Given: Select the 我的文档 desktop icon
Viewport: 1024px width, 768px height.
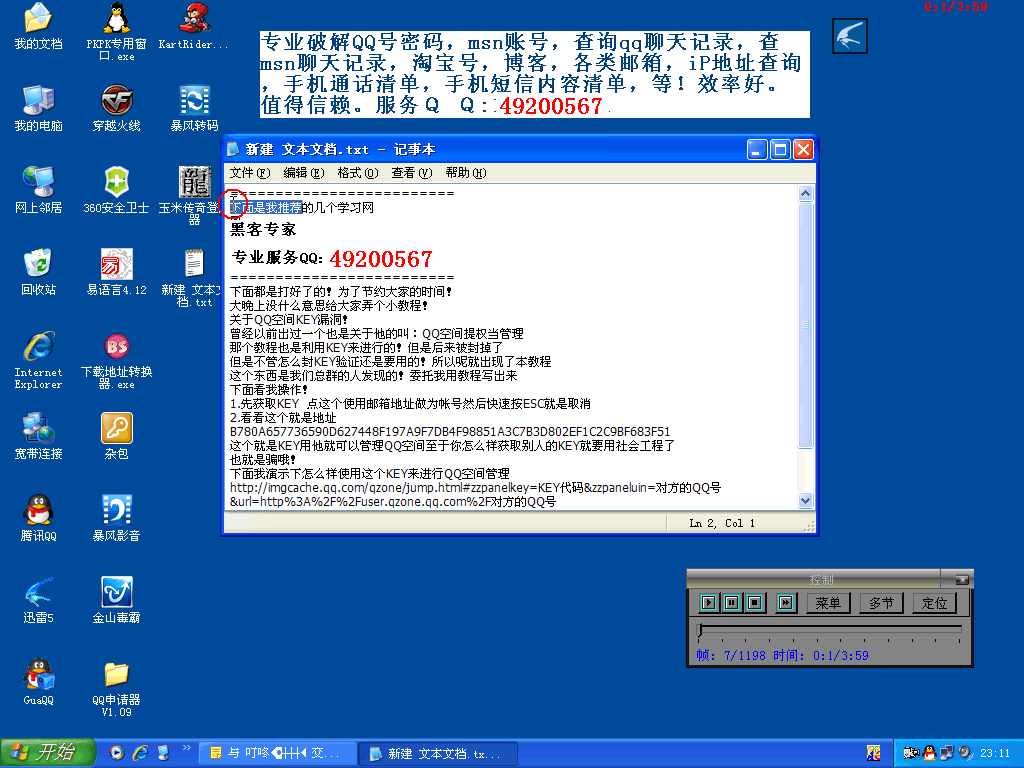Looking at the screenshot, I should point(38,26).
